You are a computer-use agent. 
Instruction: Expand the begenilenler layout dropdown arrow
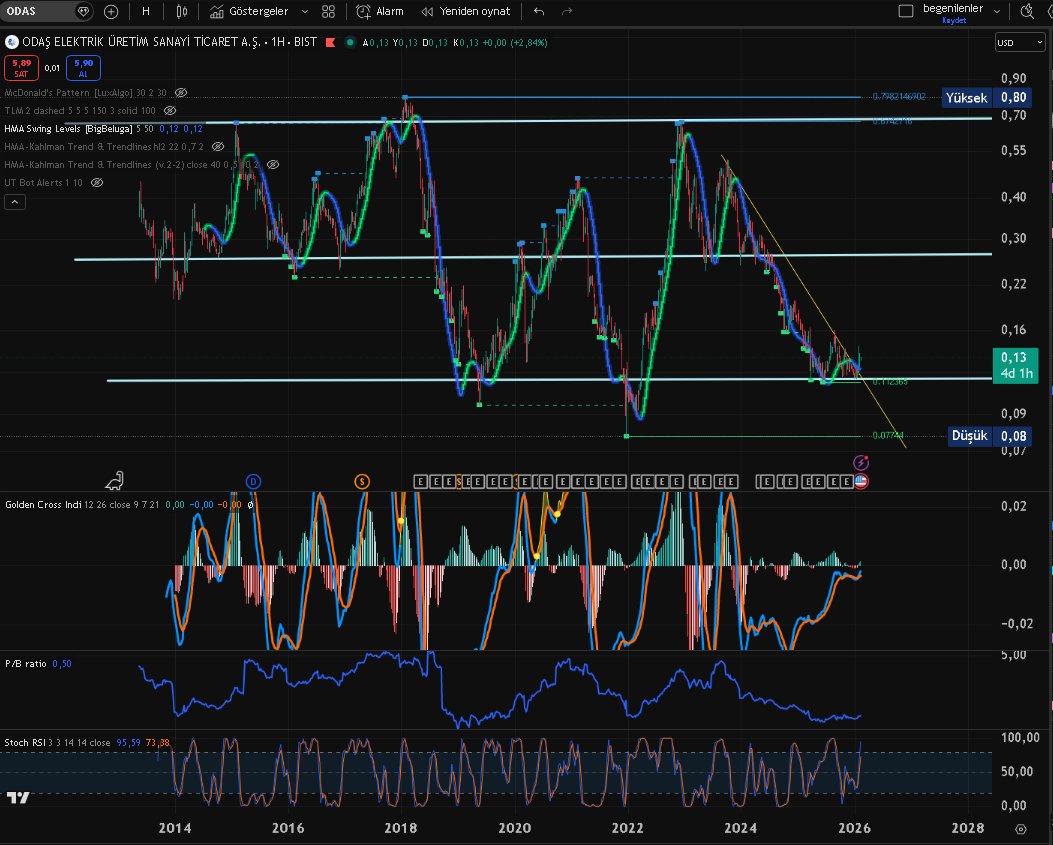pos(997,11)
